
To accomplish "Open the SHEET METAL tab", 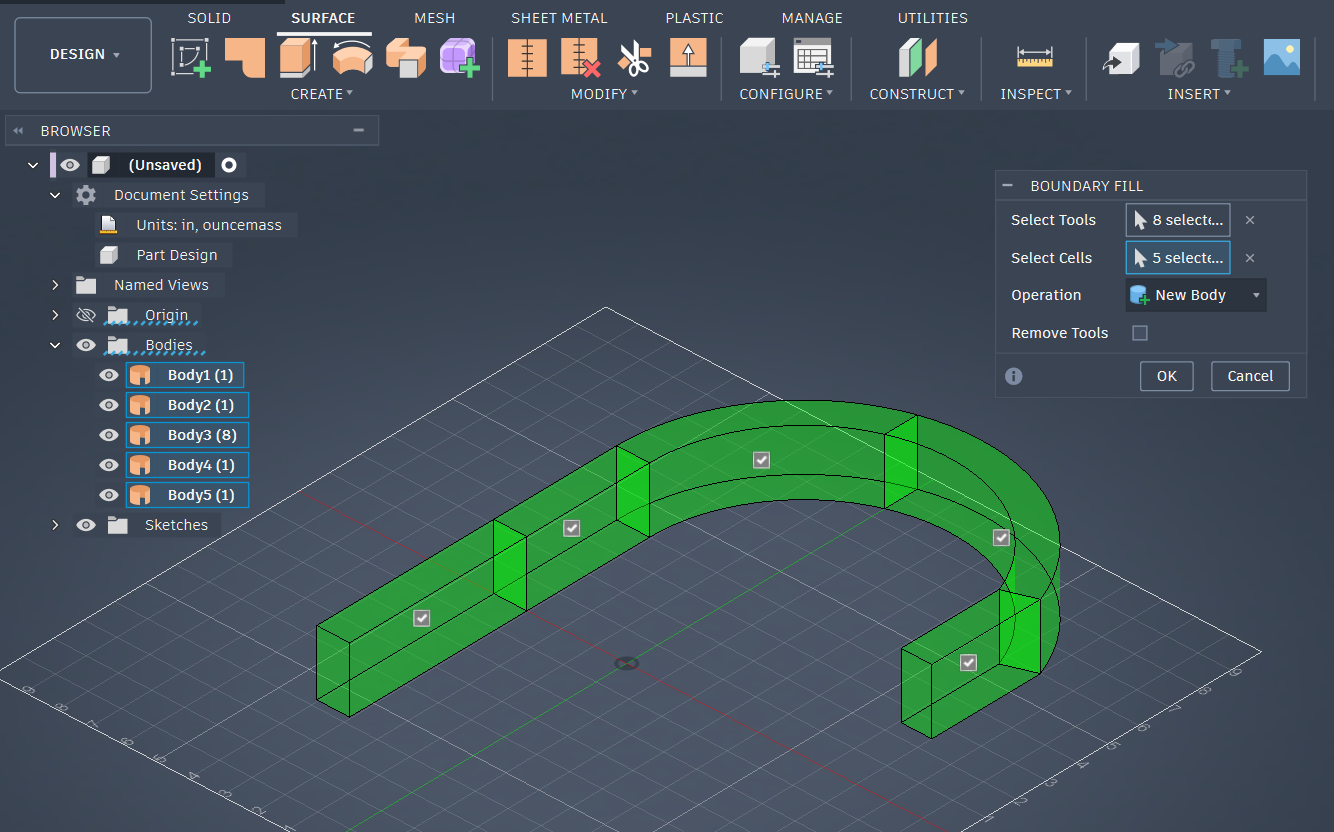I will [x=560, y=18].
